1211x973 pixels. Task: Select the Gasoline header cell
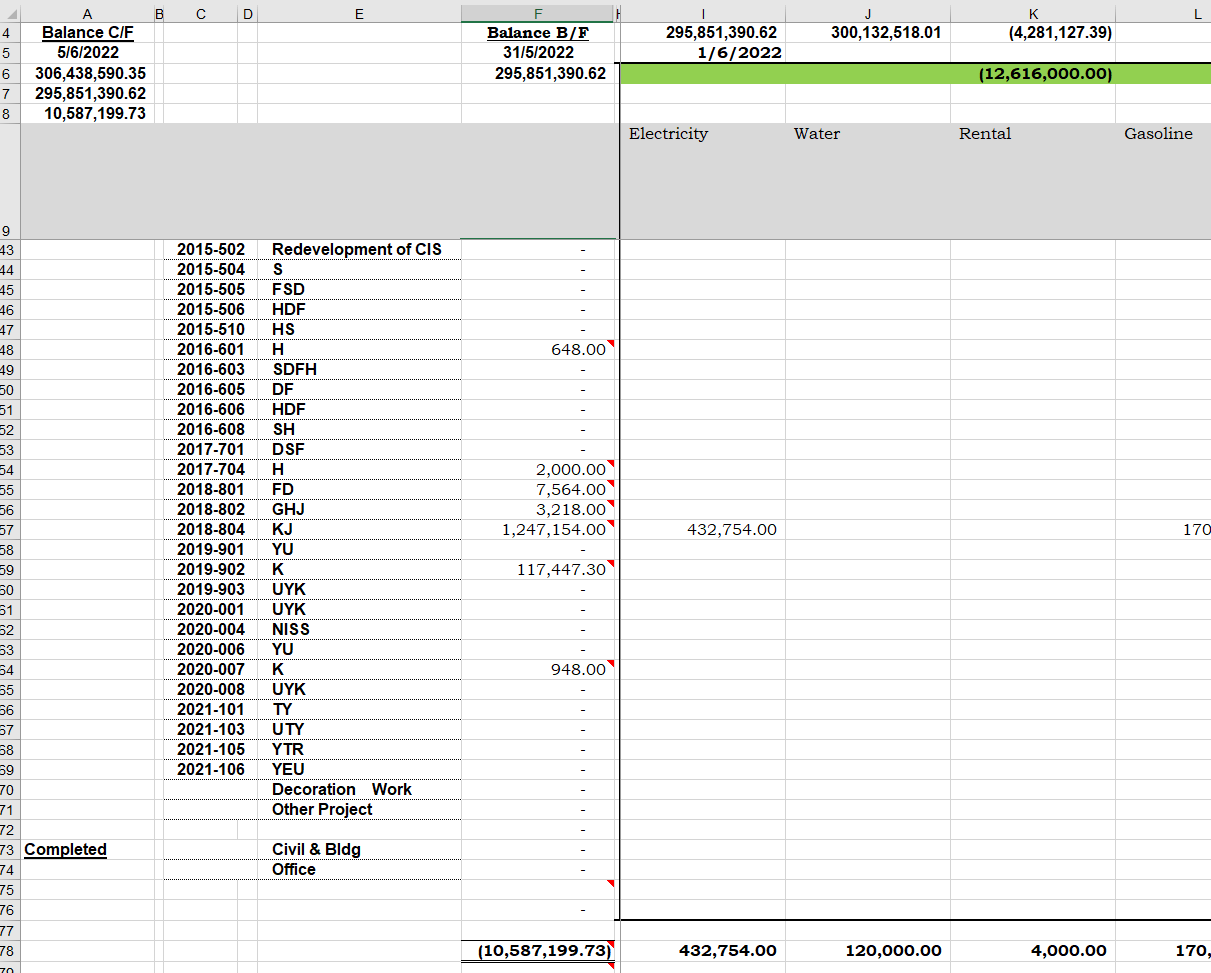1158,134
